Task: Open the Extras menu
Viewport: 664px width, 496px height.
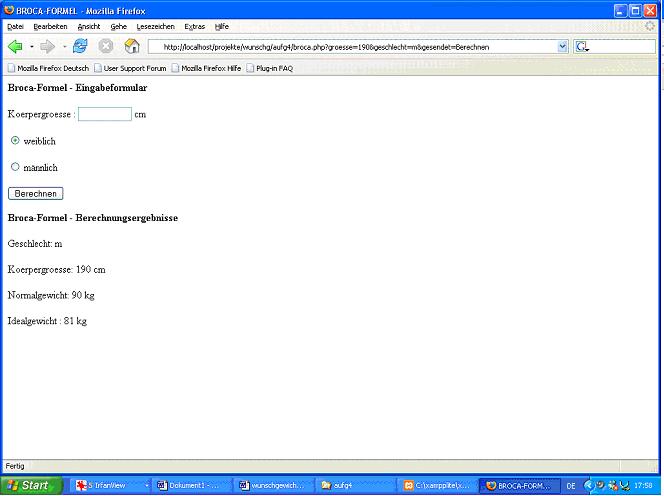Action: coord(194,26)
